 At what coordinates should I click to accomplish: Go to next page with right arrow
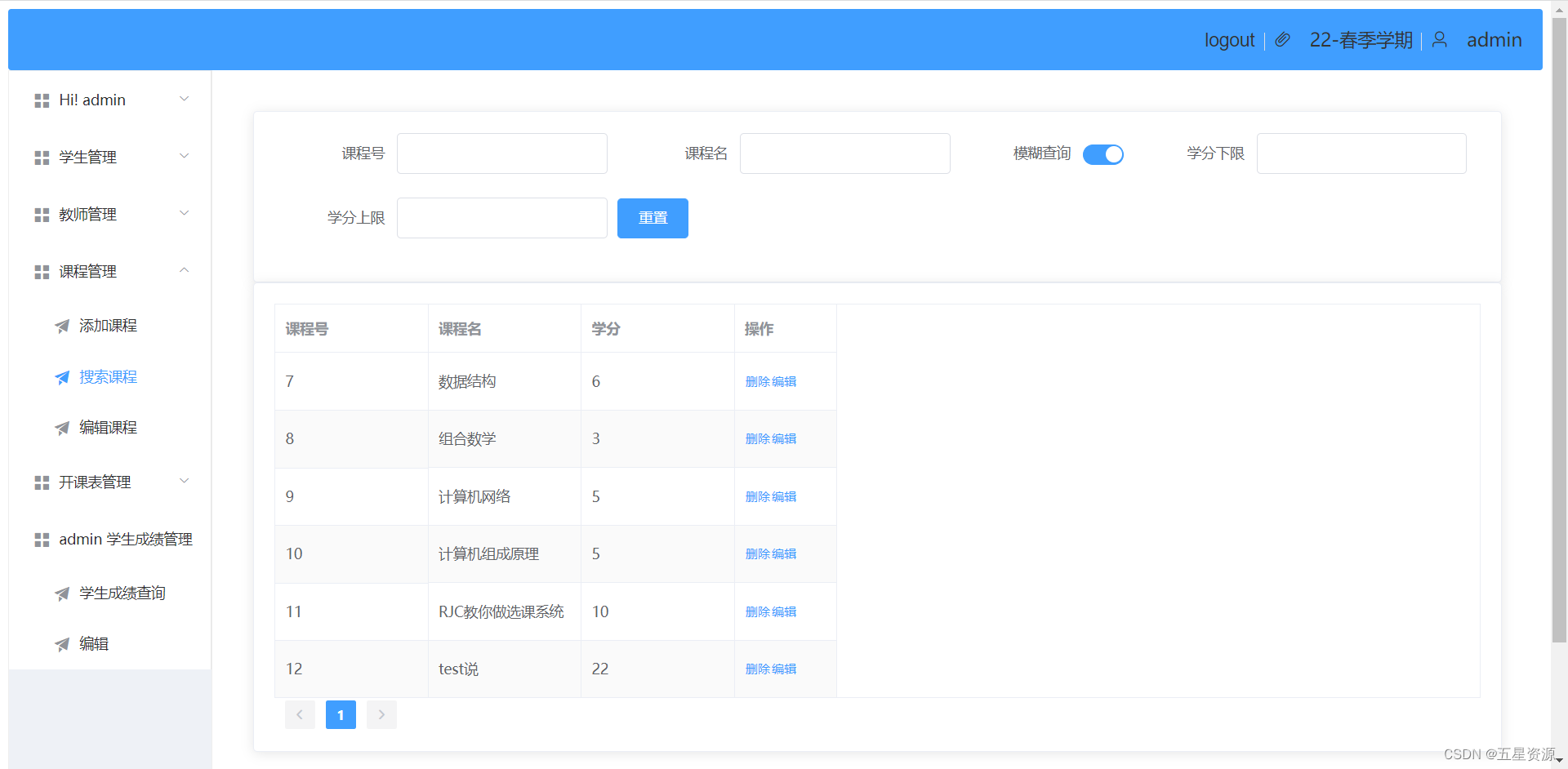381,714
